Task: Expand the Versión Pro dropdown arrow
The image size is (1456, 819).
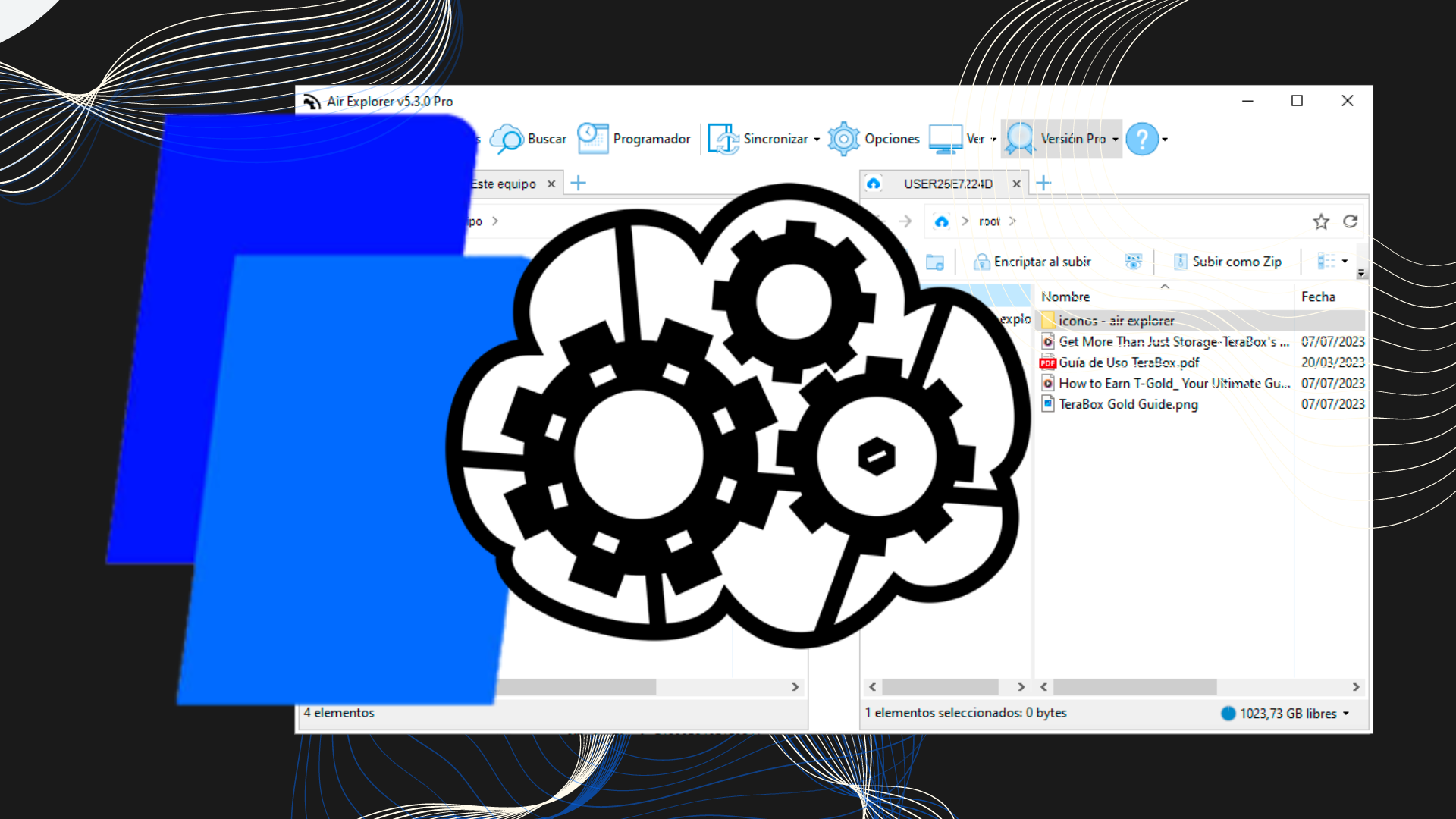Action: point(1115,140)
